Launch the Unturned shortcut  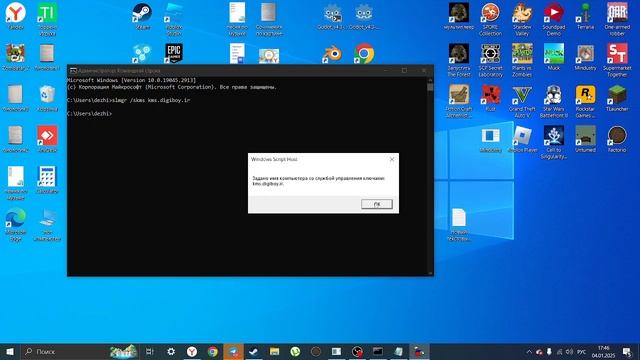pos(585,139)
